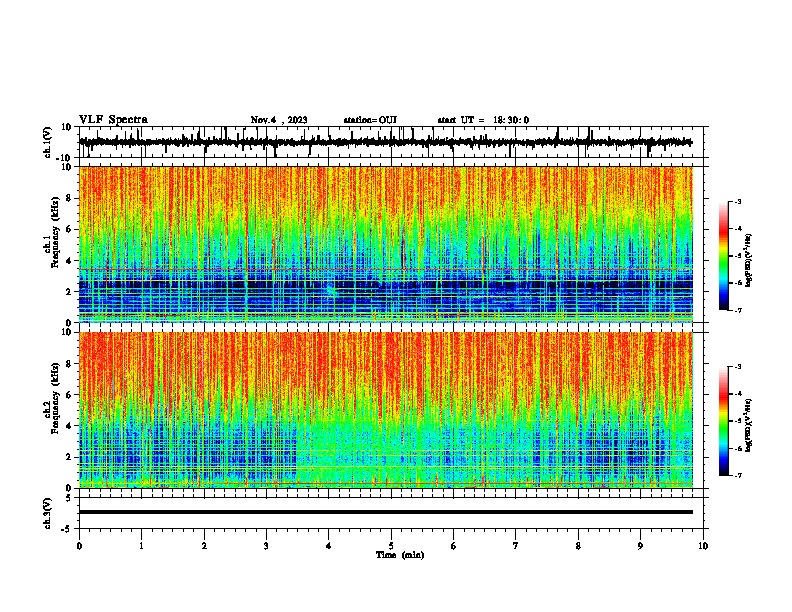Click the "-3" tick on ch.1 colorbar
The image size is (792, 612).
737,201
